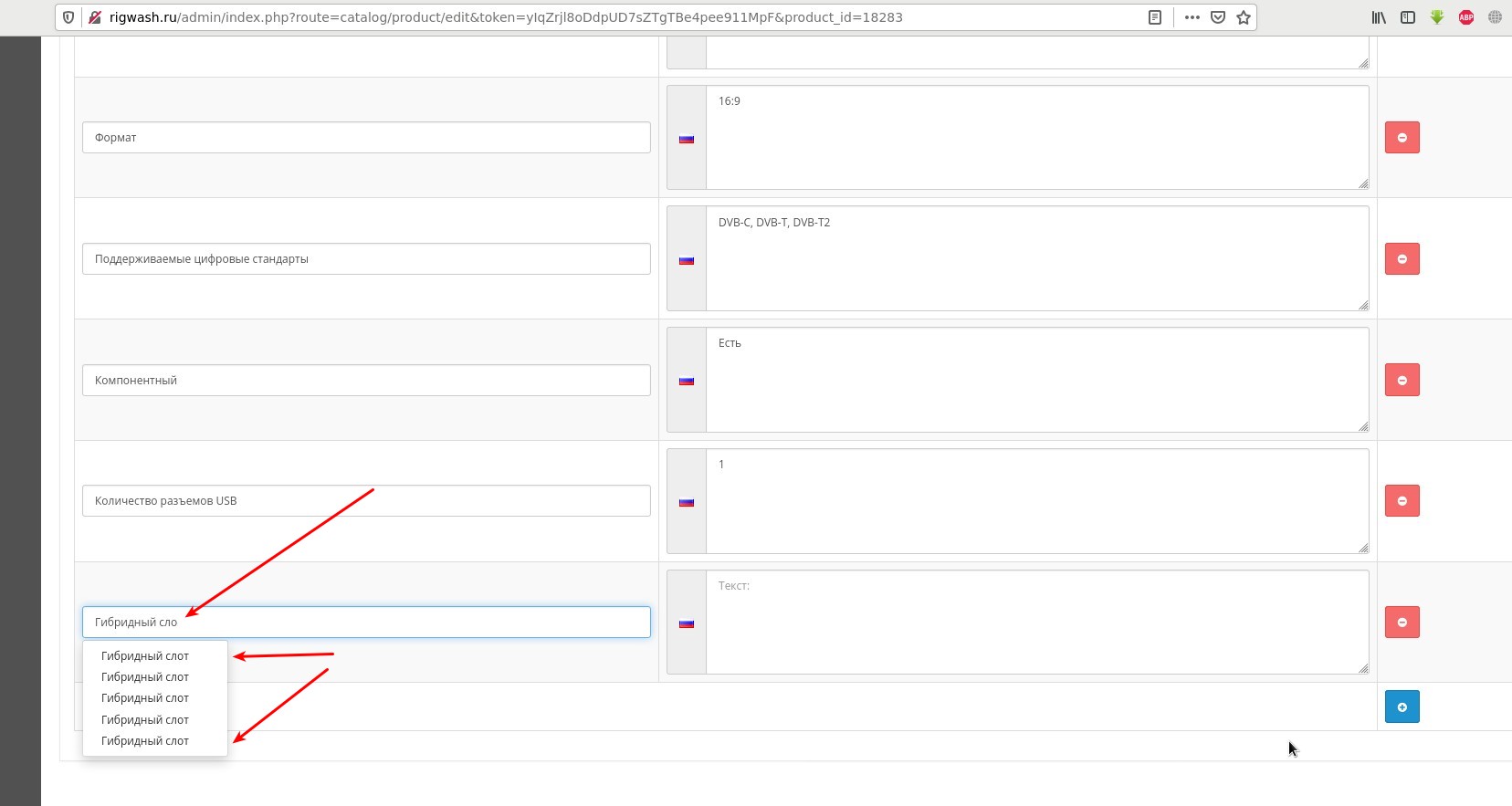
Task: Click the Гибридный сло attribute name field
Action: 365,623
